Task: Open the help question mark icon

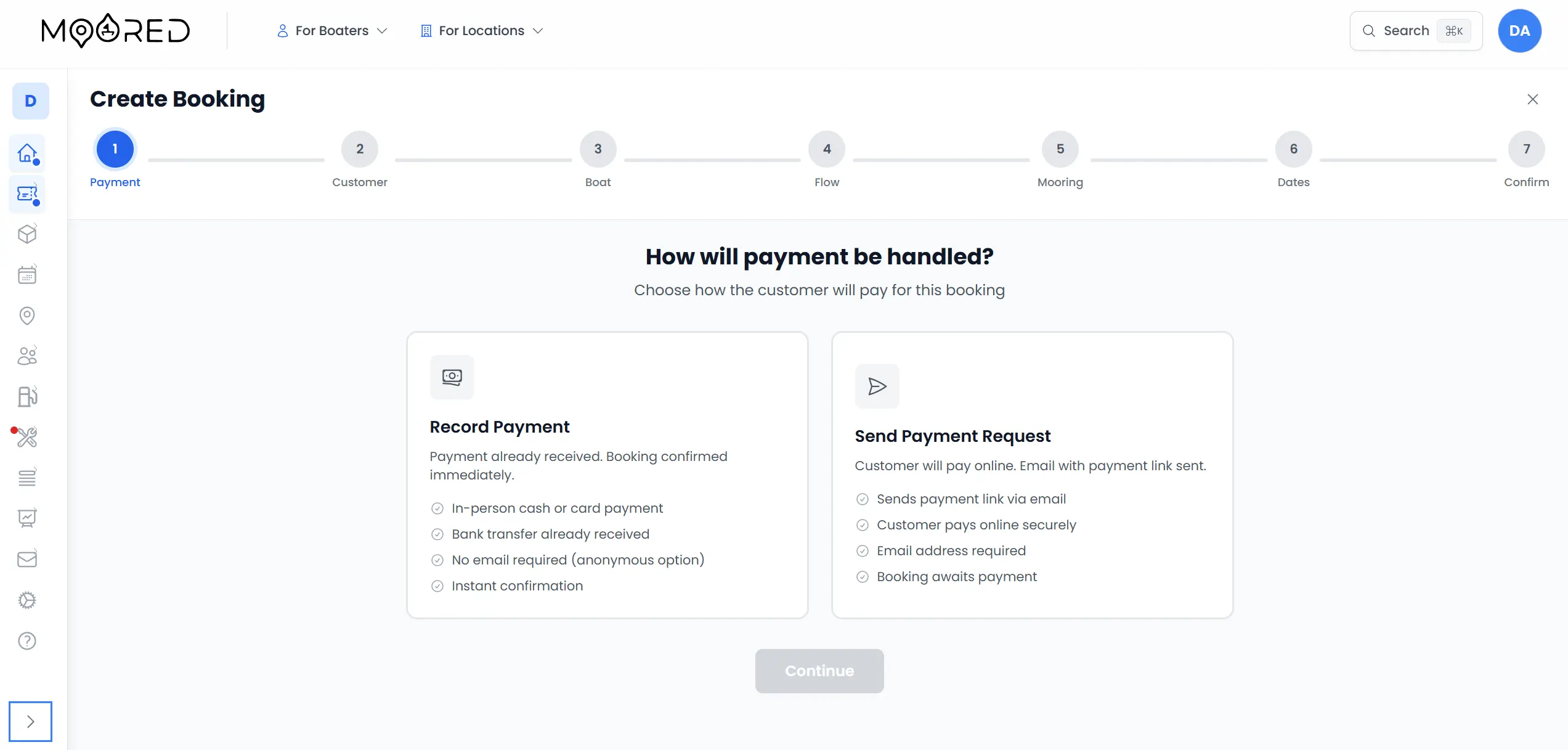Action: tap(27, 641)
